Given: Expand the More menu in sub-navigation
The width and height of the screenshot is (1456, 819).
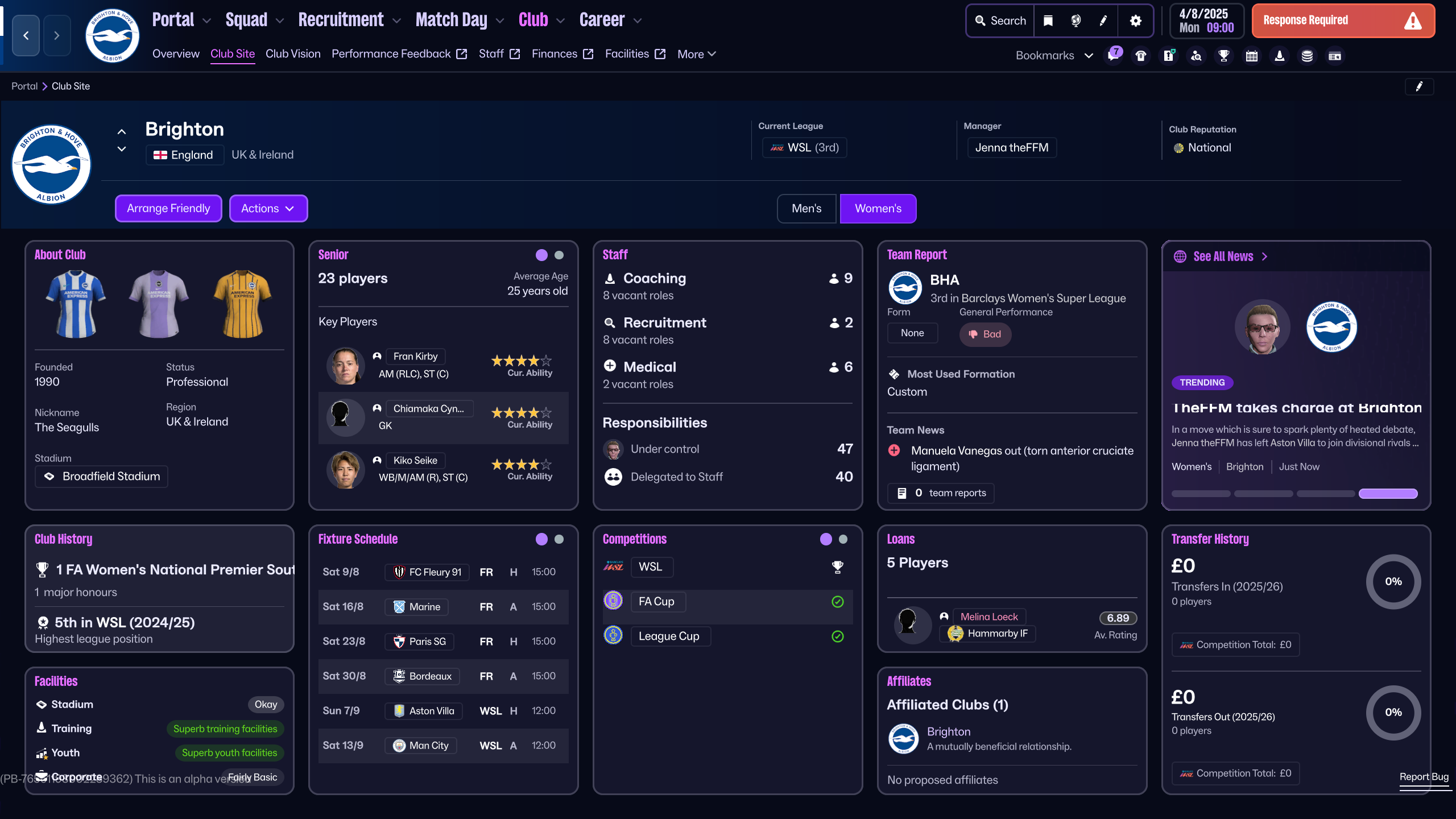Looking at the screenshot, I should pos(696,54).
